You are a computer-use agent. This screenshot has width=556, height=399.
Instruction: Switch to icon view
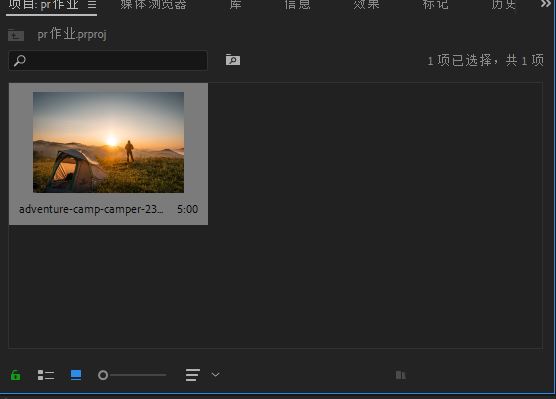pyautogui.click(x=76, y=375)
